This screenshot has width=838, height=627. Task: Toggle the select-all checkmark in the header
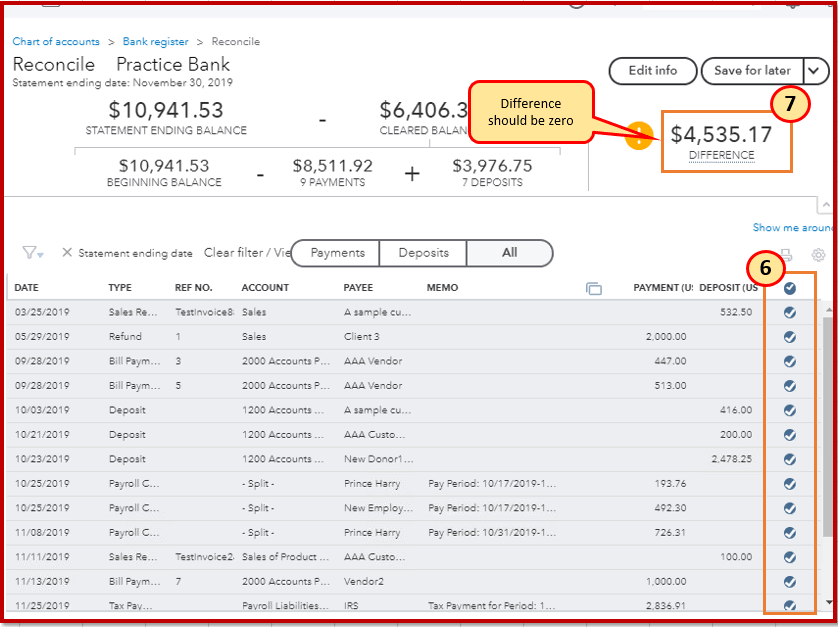790,289
